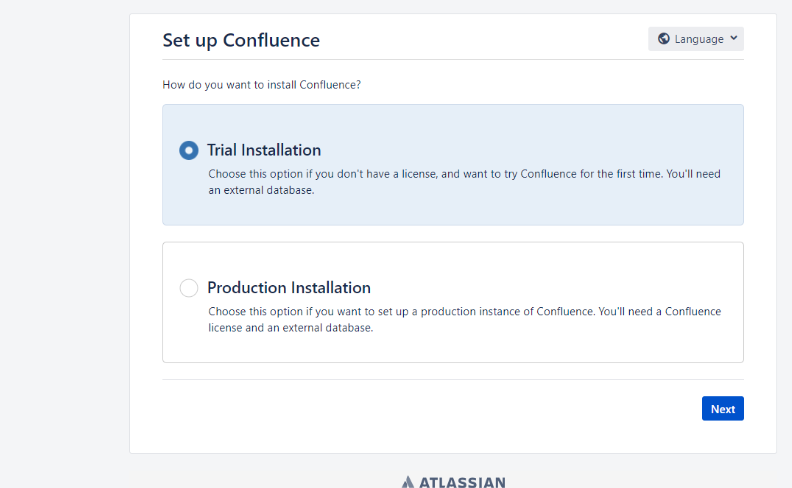
Task: Click the Atlassian logo at the bottom
Action: (x=453, y=482)
